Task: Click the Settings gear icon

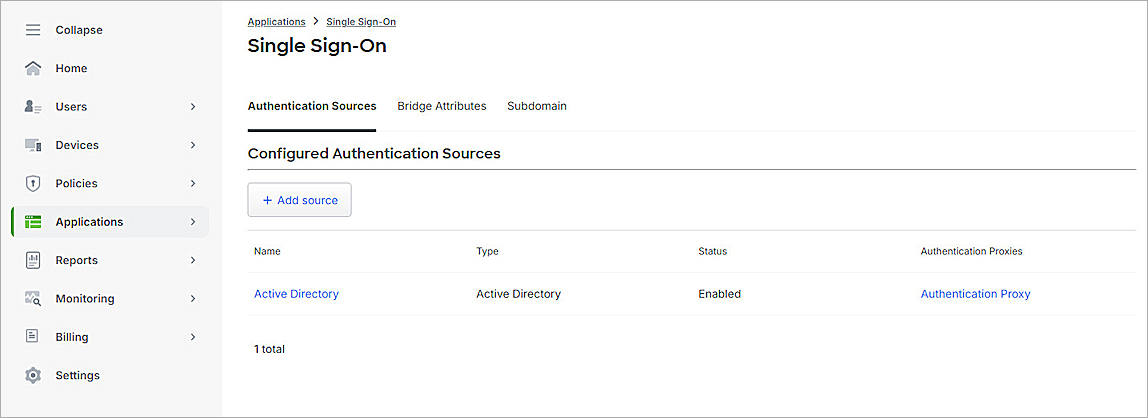Action: 33,376
